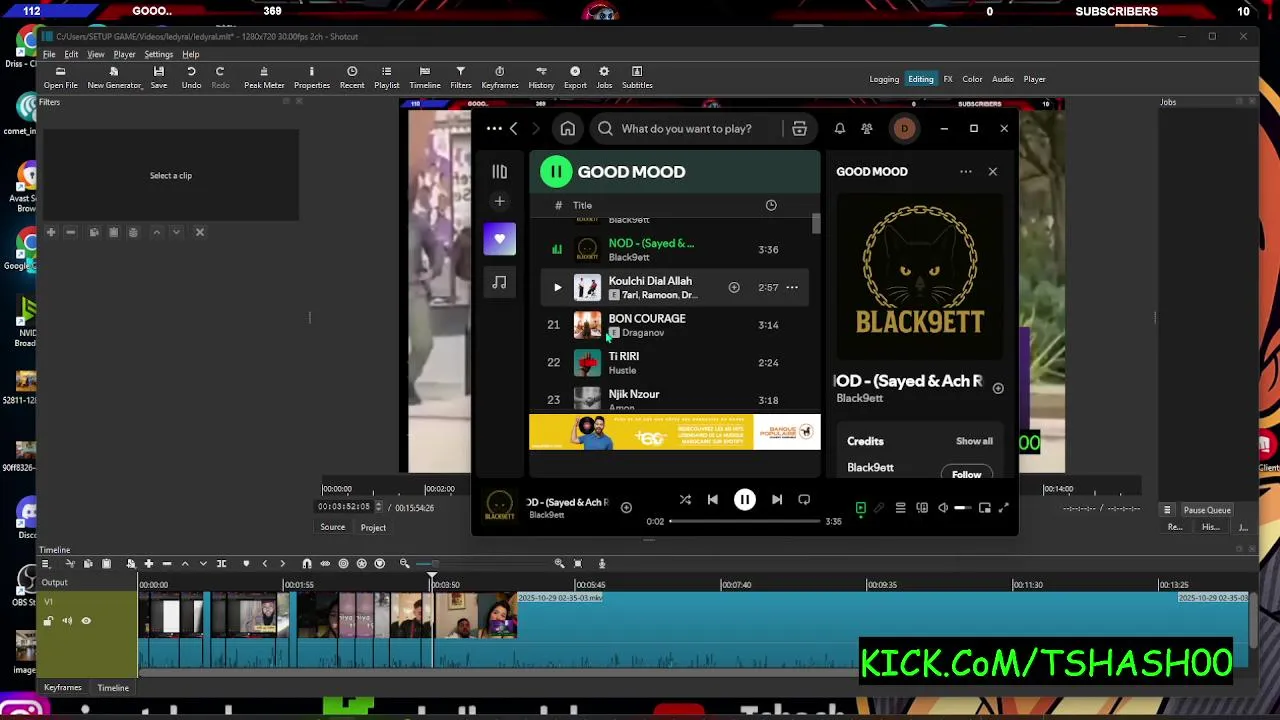This screenshot has height=720, width=1280.
Task: Enter Spotify full screen mode
Action: [x=1004, y=508]
